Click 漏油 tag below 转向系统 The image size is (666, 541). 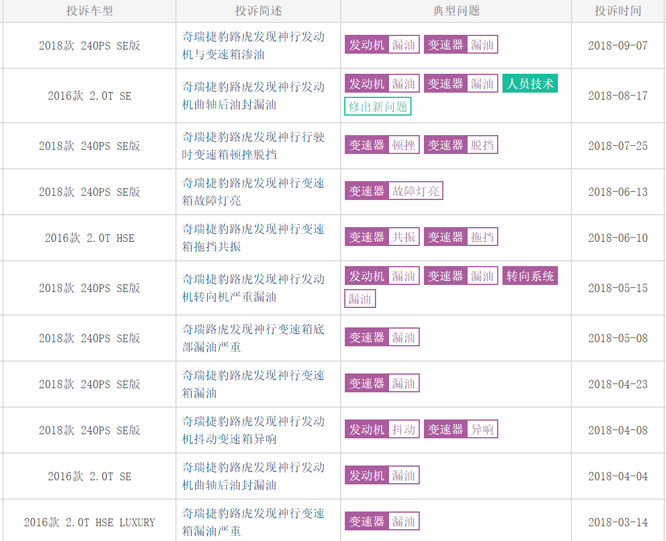[360, 299]
